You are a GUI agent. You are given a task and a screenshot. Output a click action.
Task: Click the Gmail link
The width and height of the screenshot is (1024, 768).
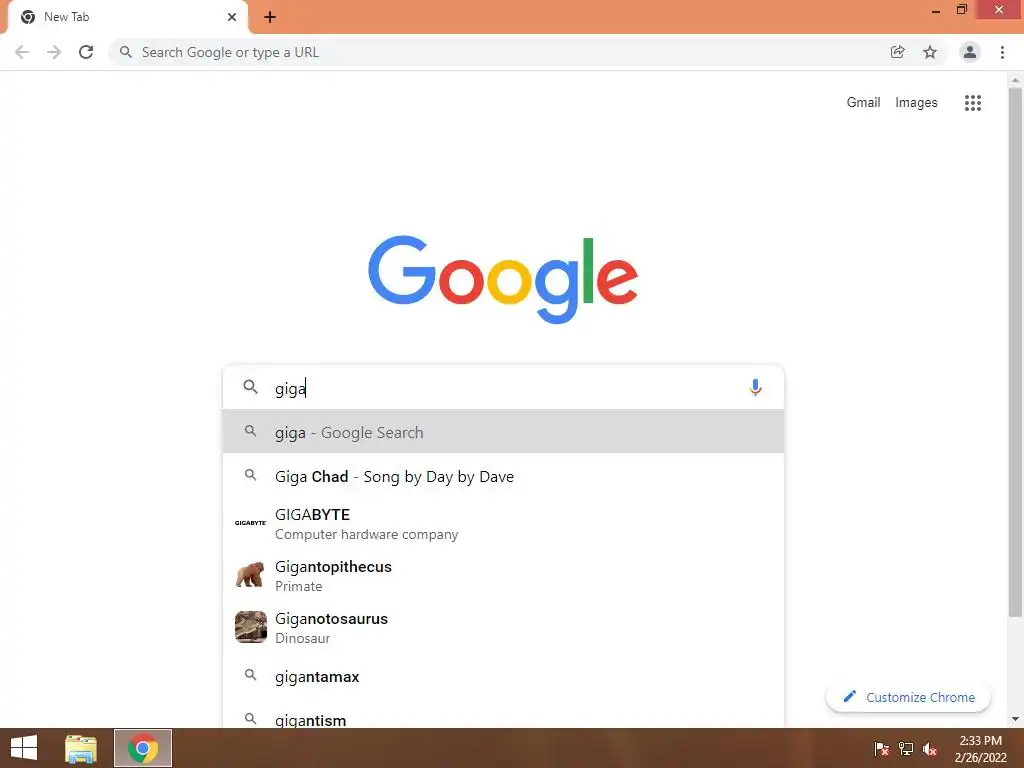[863, 103]
